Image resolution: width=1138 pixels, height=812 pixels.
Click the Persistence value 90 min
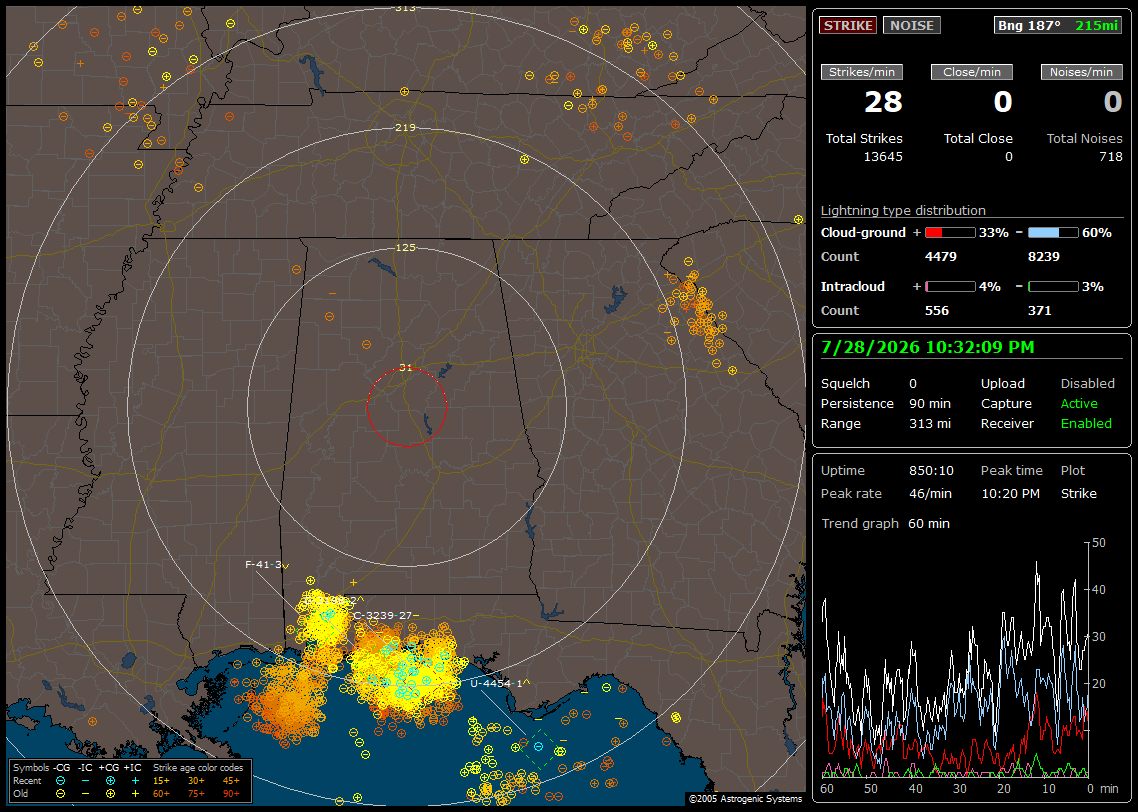pos(930,403)
